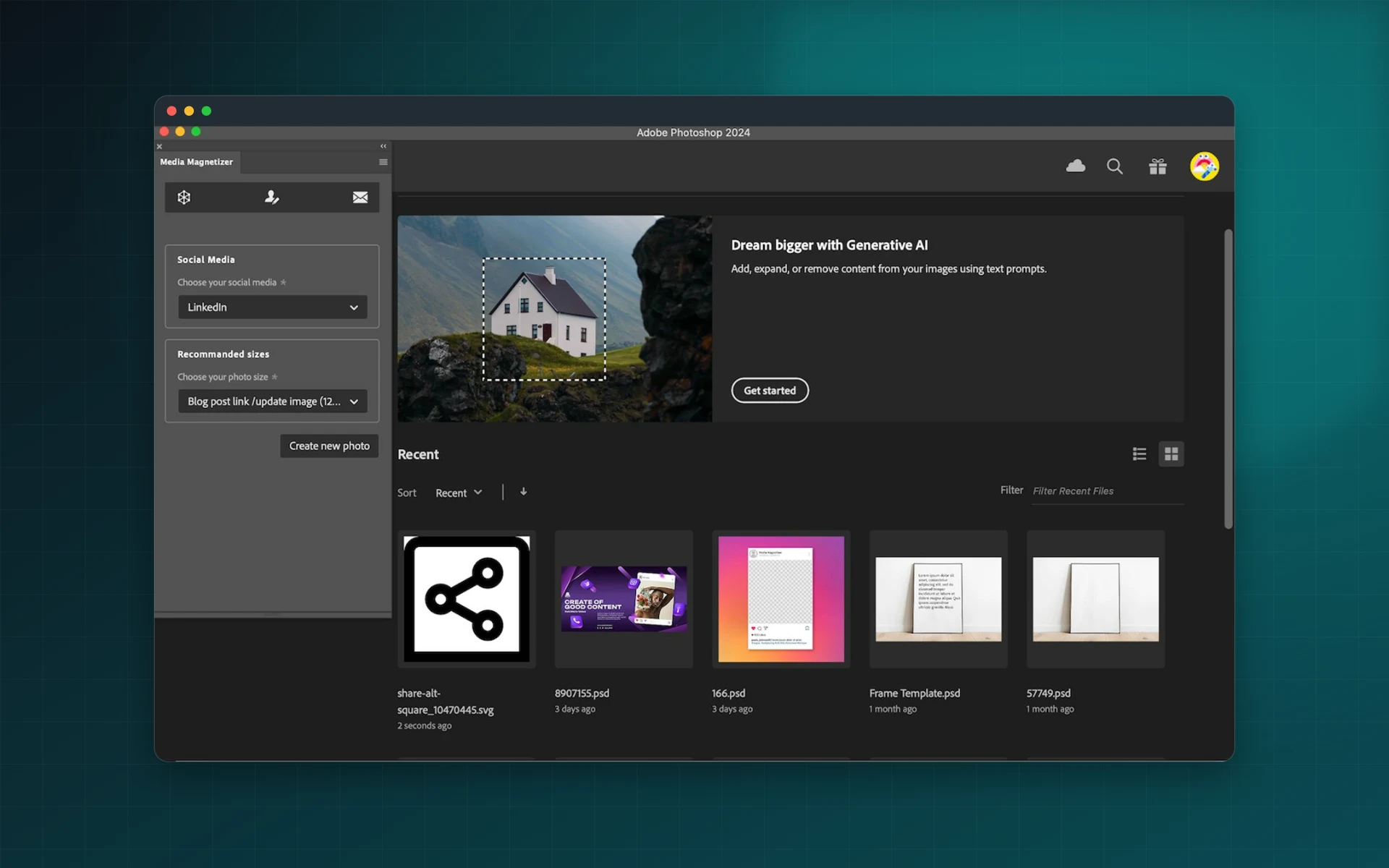Image resolution: width=1389 pixels, height=868 pixels.
Task: Click the 'share-alt-square_10470445.svg' file name
Action: 446,702
